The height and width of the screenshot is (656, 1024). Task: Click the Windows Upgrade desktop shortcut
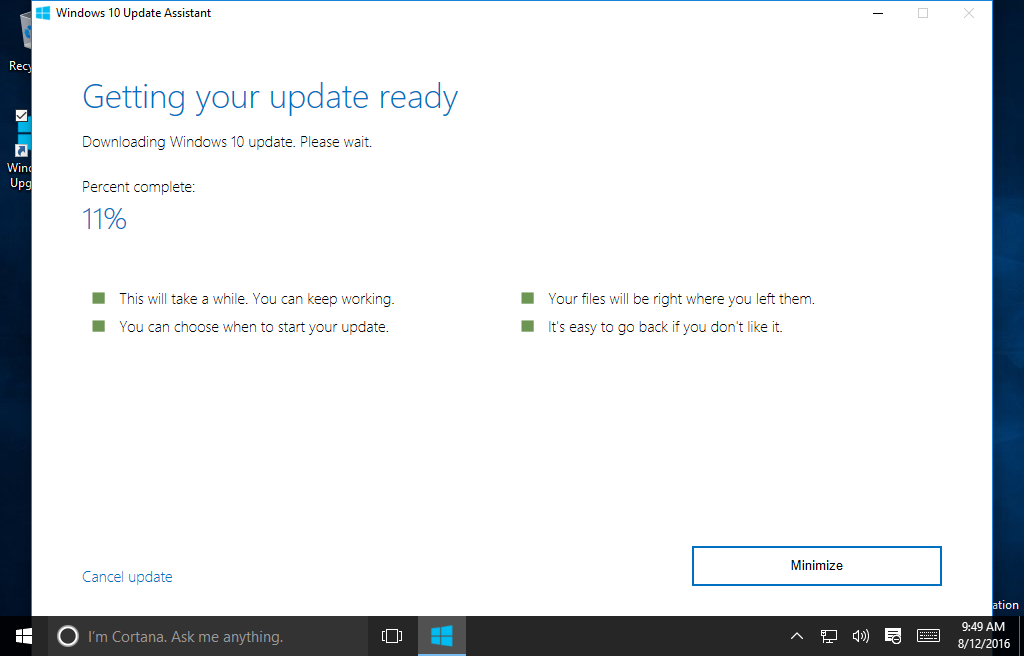point(20,150)
